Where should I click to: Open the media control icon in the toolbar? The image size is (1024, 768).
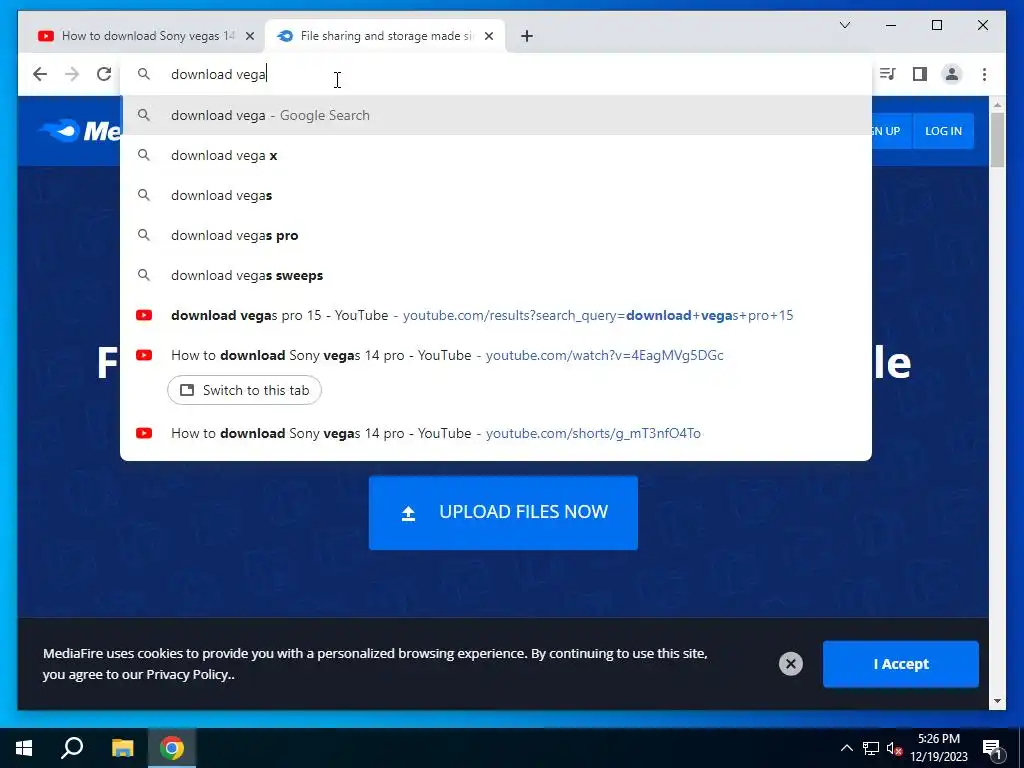click(x=888, y=74)
